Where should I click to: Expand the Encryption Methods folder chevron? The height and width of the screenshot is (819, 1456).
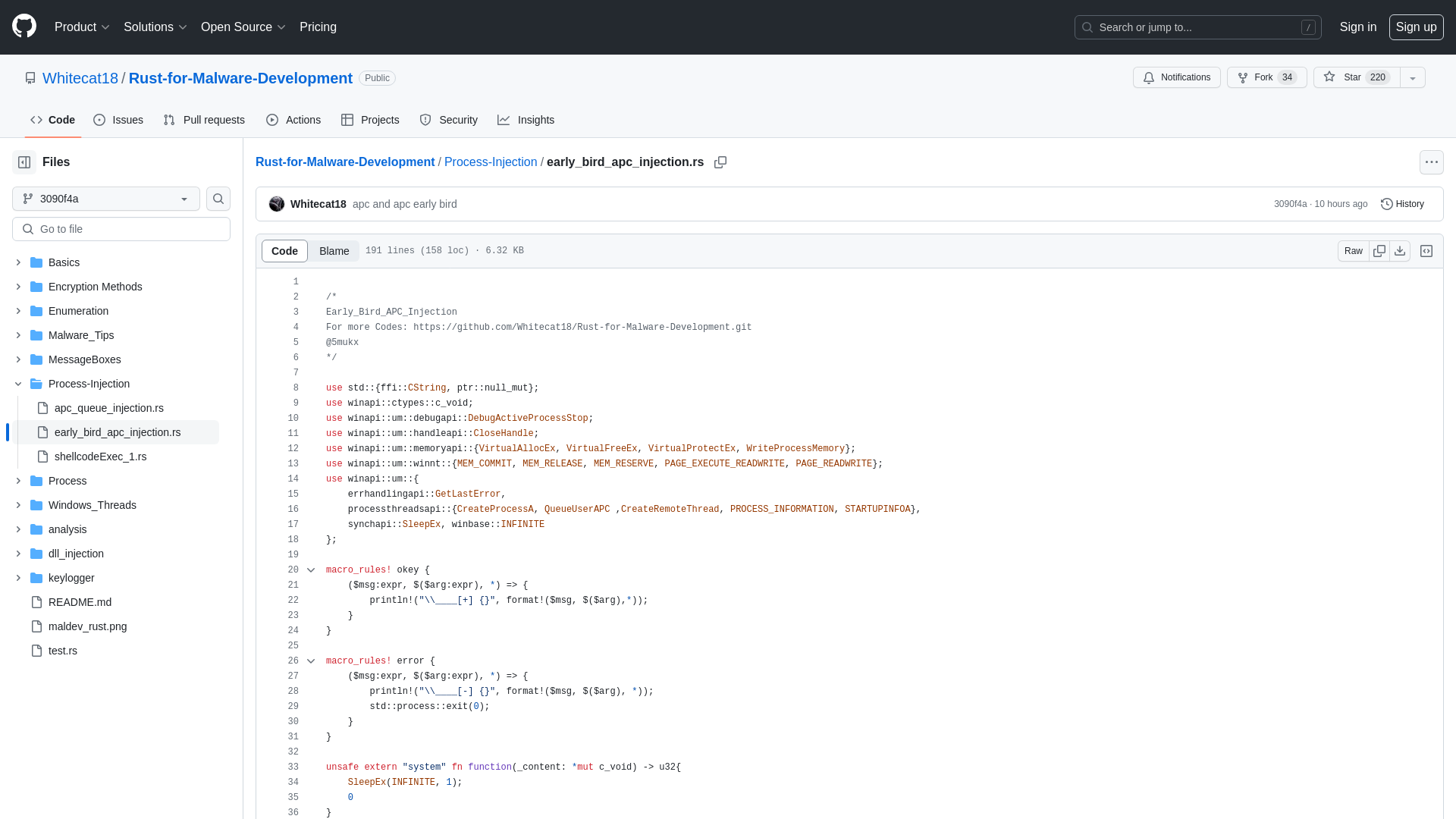point(18,287)
